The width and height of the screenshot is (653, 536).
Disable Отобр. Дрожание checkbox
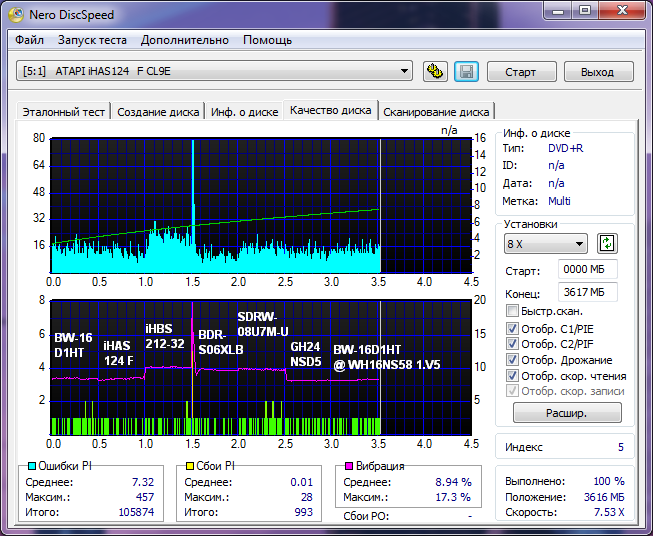click(513, 360)
